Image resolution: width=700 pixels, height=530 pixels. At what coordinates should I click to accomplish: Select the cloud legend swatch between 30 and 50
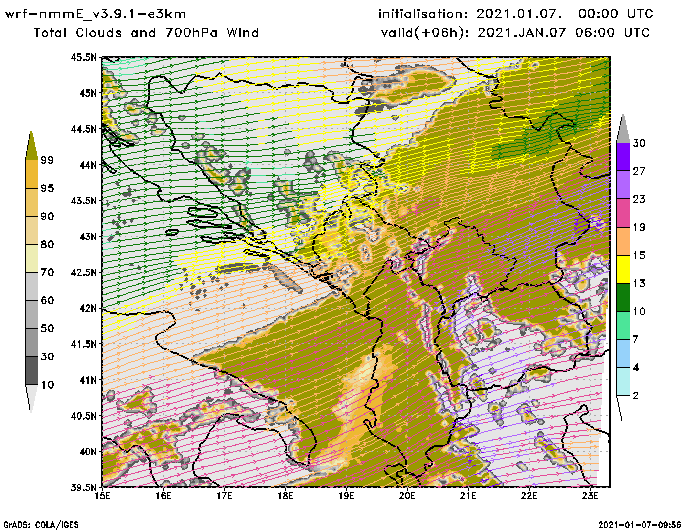[32, 342]
